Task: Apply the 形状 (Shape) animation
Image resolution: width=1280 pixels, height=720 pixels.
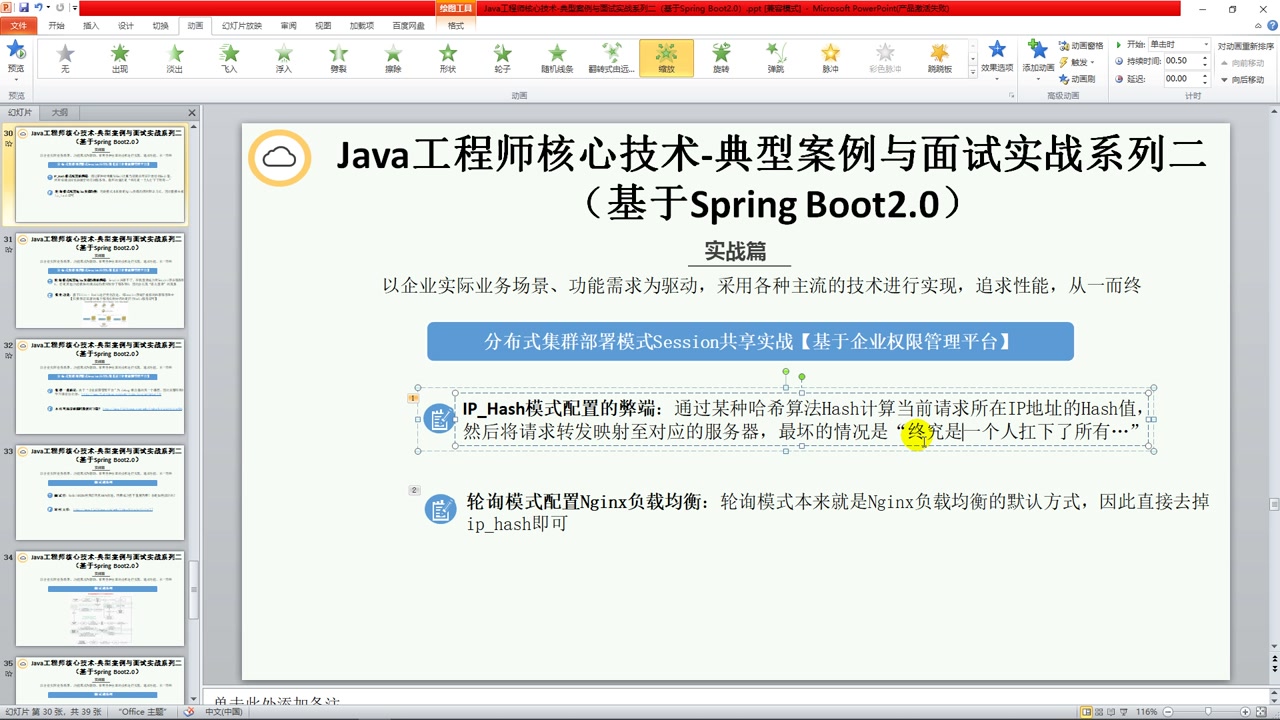Action: (x=447, y=58)
